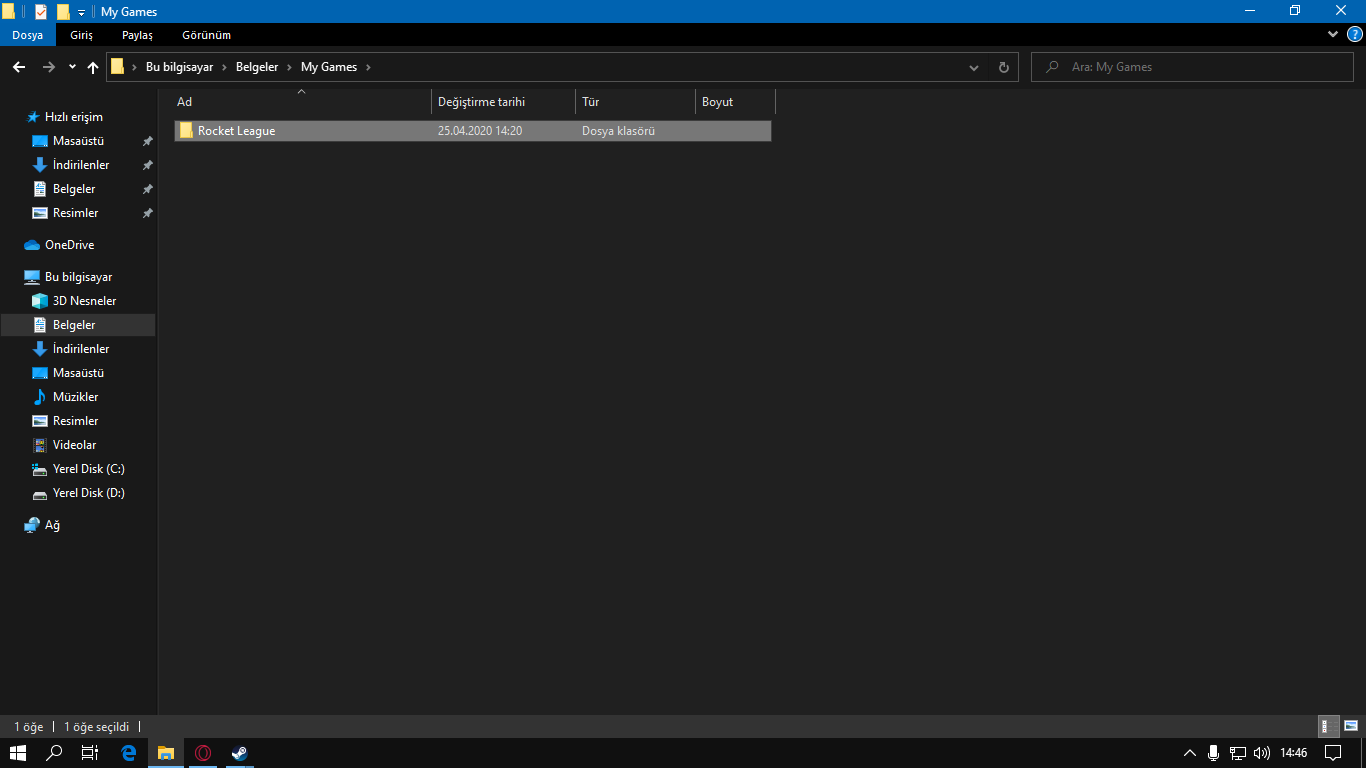Sort by the Boyut column header

[736, 102]
